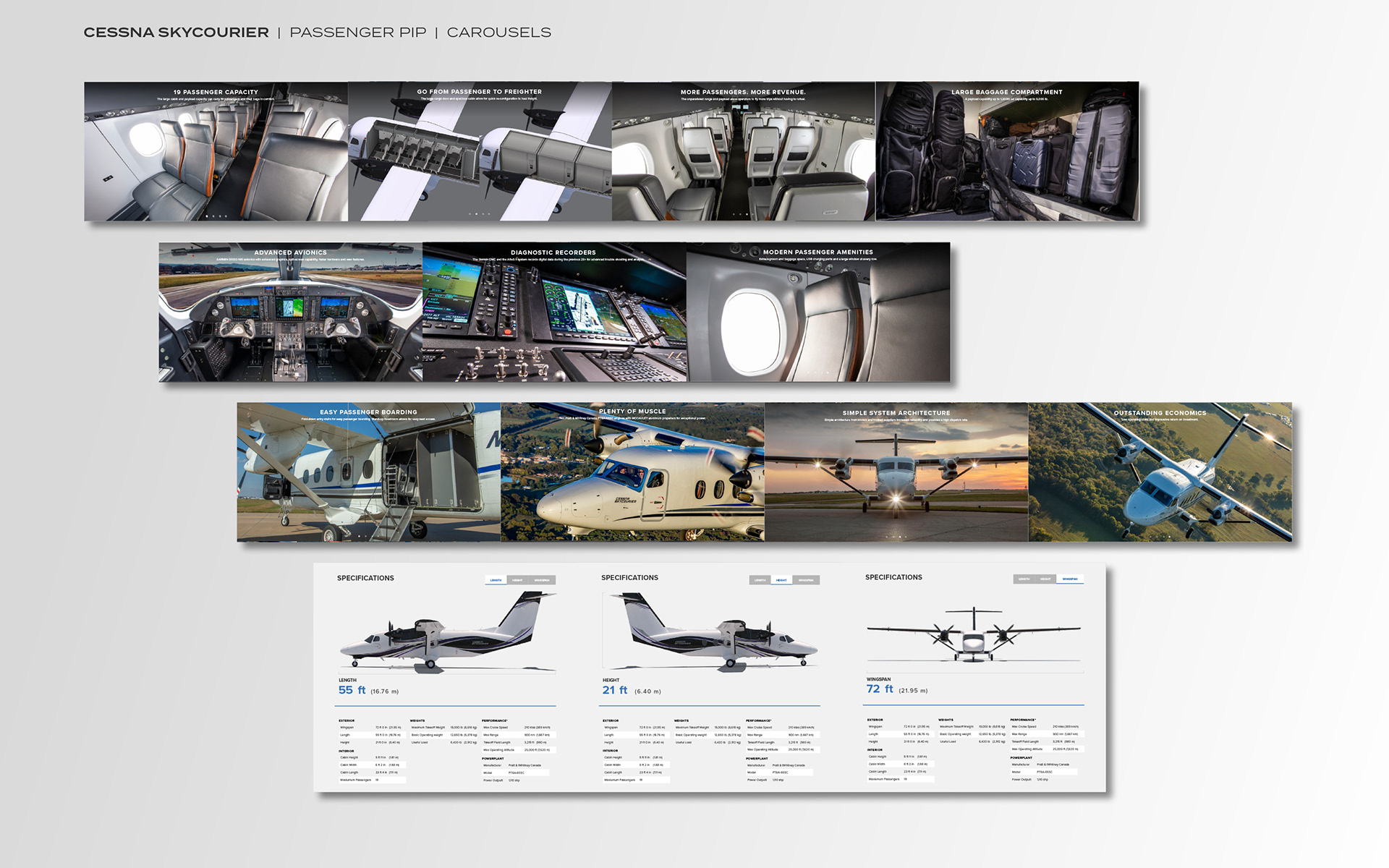1389x868 pixels.
Task: Click the front-view wingspan aircraft image
Action: pyautogui.click(x=974, y=635)
